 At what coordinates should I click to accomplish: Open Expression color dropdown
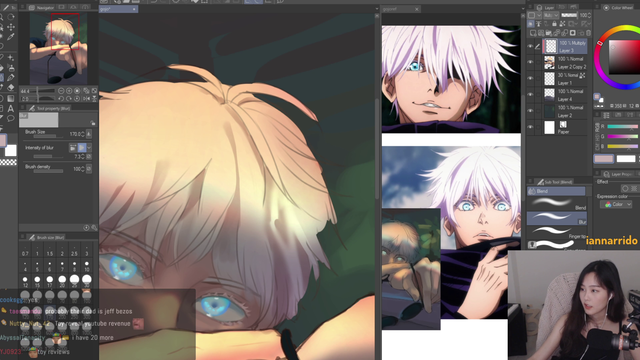point(616,204)
